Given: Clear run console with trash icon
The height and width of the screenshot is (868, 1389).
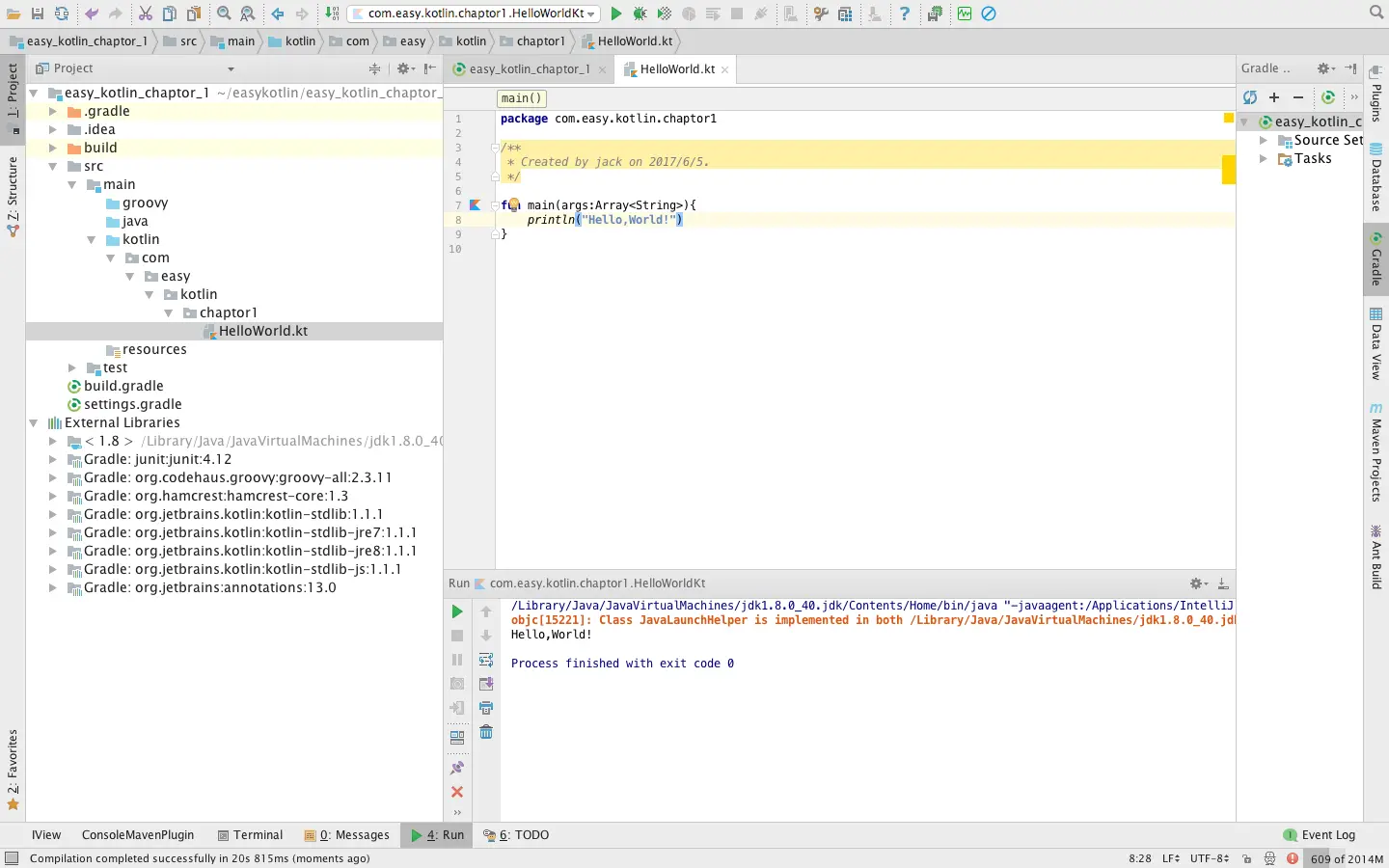Looking at the screenshot, I should click(486, 732).
